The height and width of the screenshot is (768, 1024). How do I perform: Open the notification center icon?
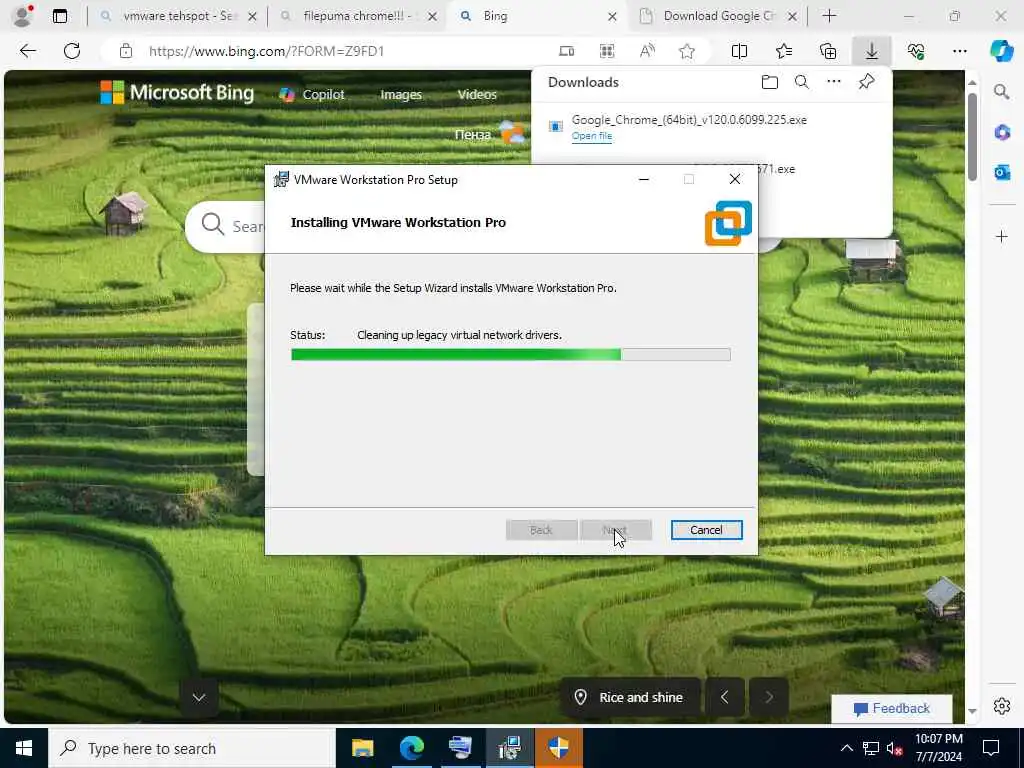coord(991,748)
